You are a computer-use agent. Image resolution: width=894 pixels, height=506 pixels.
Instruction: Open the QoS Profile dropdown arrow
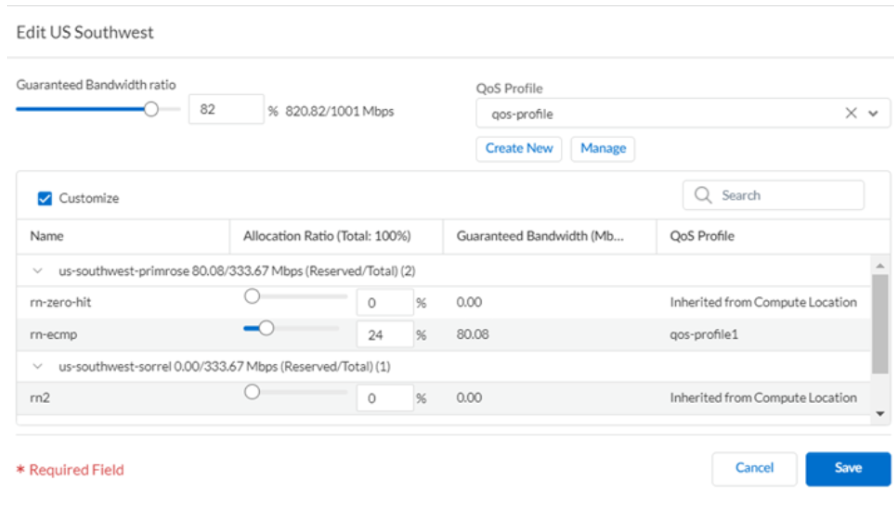873,114
